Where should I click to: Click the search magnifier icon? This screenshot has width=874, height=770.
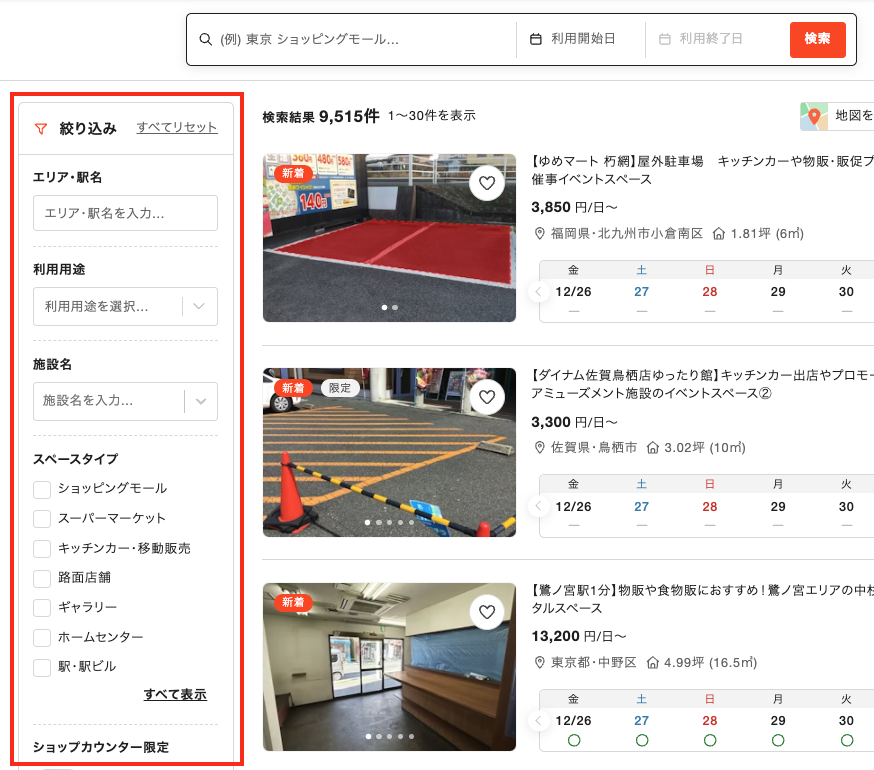click(206, 39)
